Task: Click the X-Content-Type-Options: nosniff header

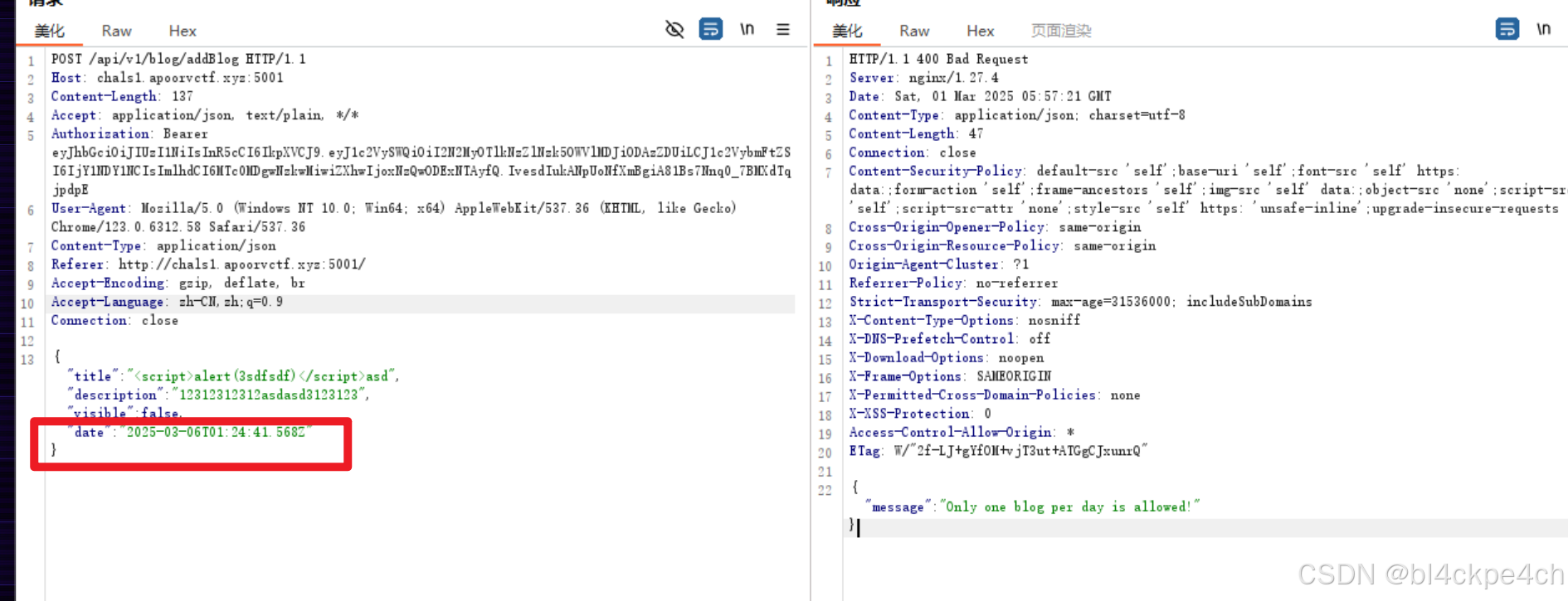Action: pyautogui.click(x=964, y=320)
